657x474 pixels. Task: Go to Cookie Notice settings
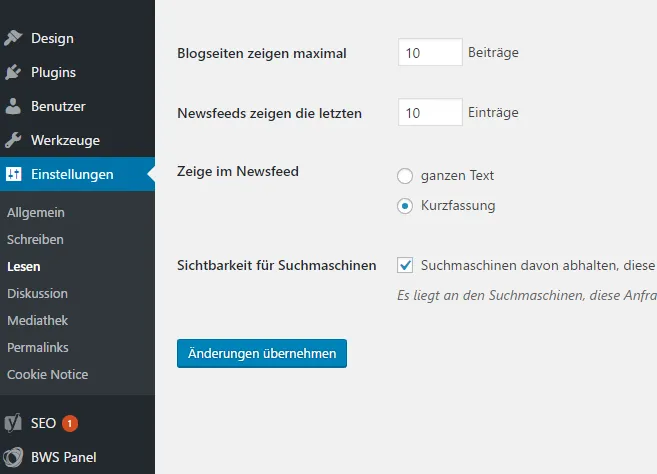pyautogui.click(x=47, y=374)
